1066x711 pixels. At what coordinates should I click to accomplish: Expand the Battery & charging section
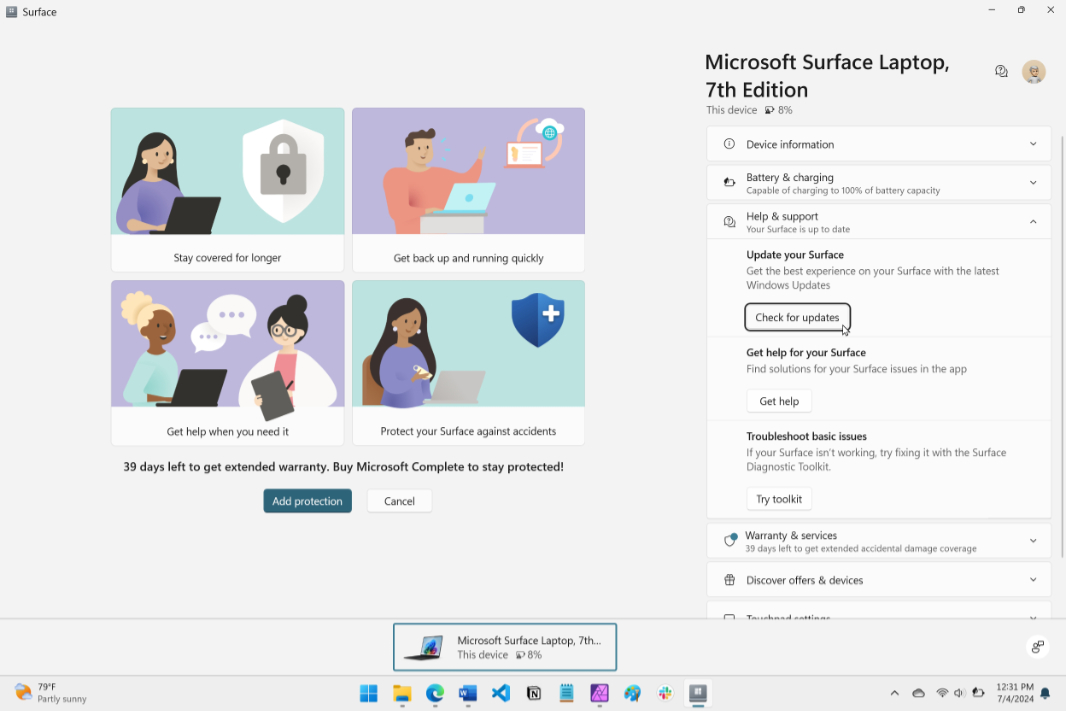point(1033,182)
